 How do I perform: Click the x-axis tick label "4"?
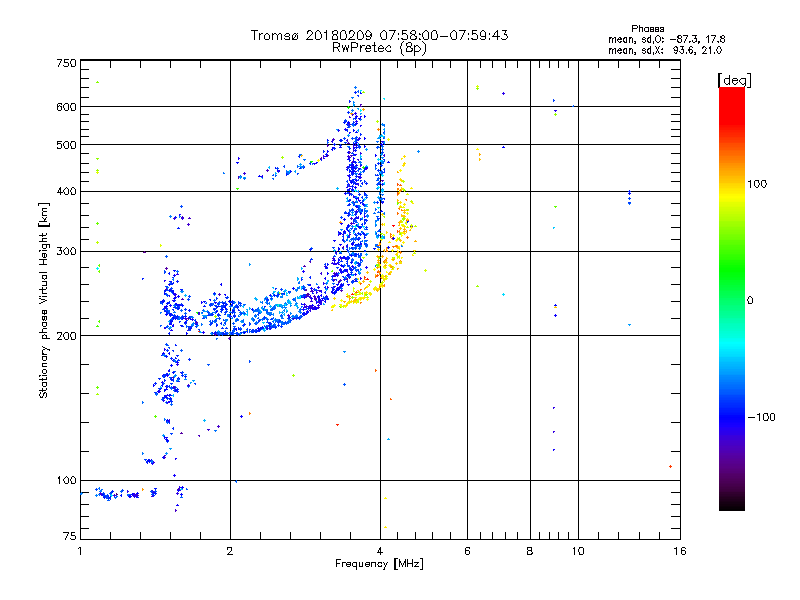[x=380, y=551]
